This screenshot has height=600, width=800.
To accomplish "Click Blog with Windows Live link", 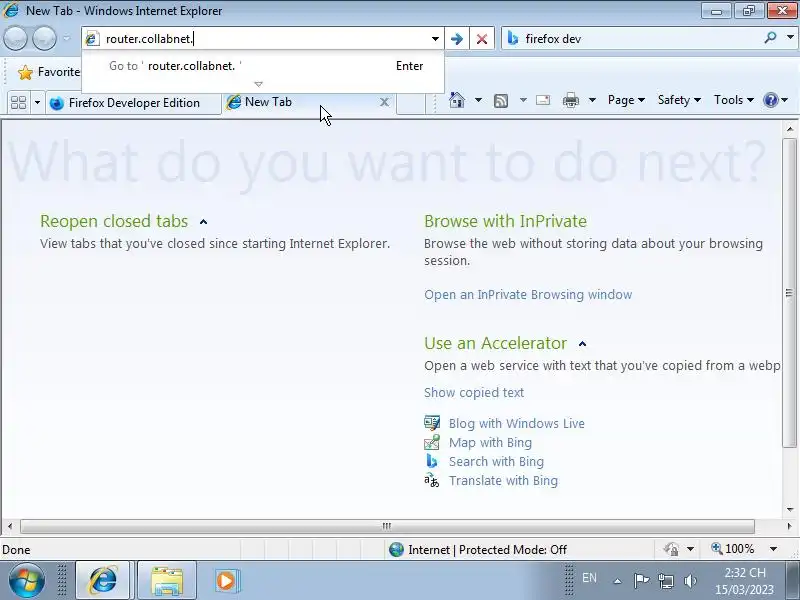I will [517, 423].
